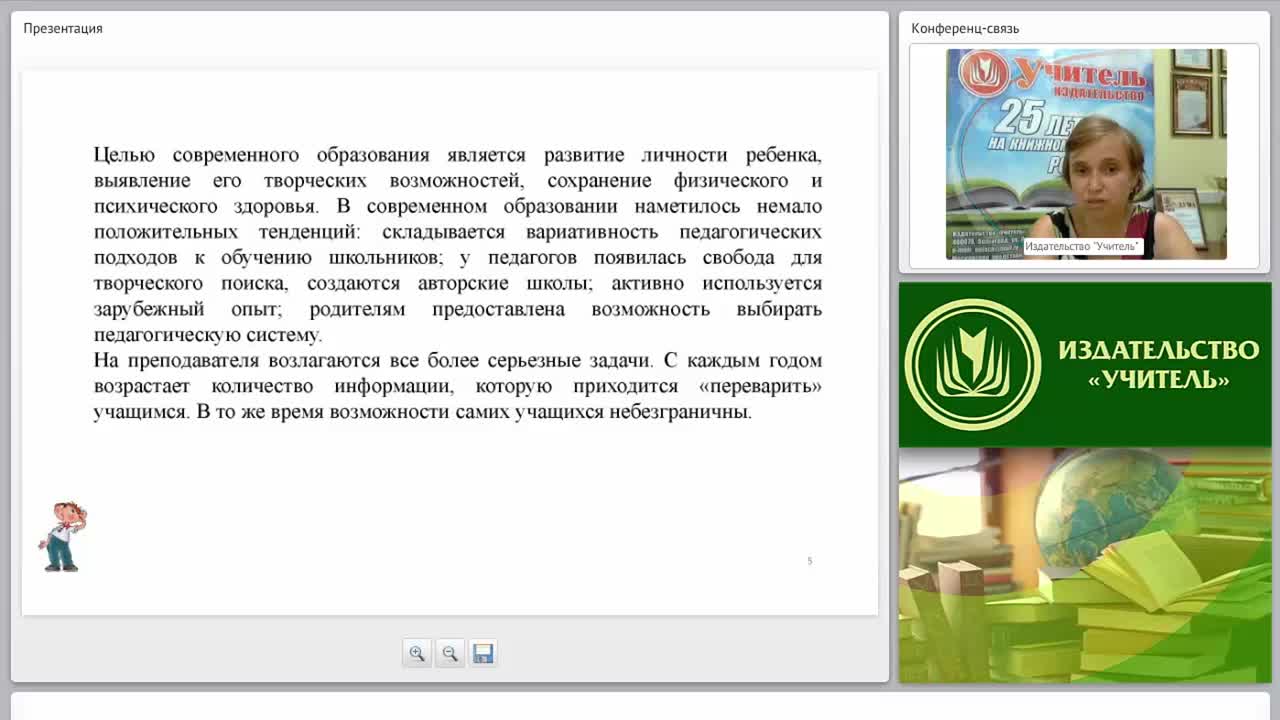Image resolution: width=1280 pixels, height=720 pixels.
Task: Save the presentation with the floppy disk icon
Action: [x=483, y=653]
